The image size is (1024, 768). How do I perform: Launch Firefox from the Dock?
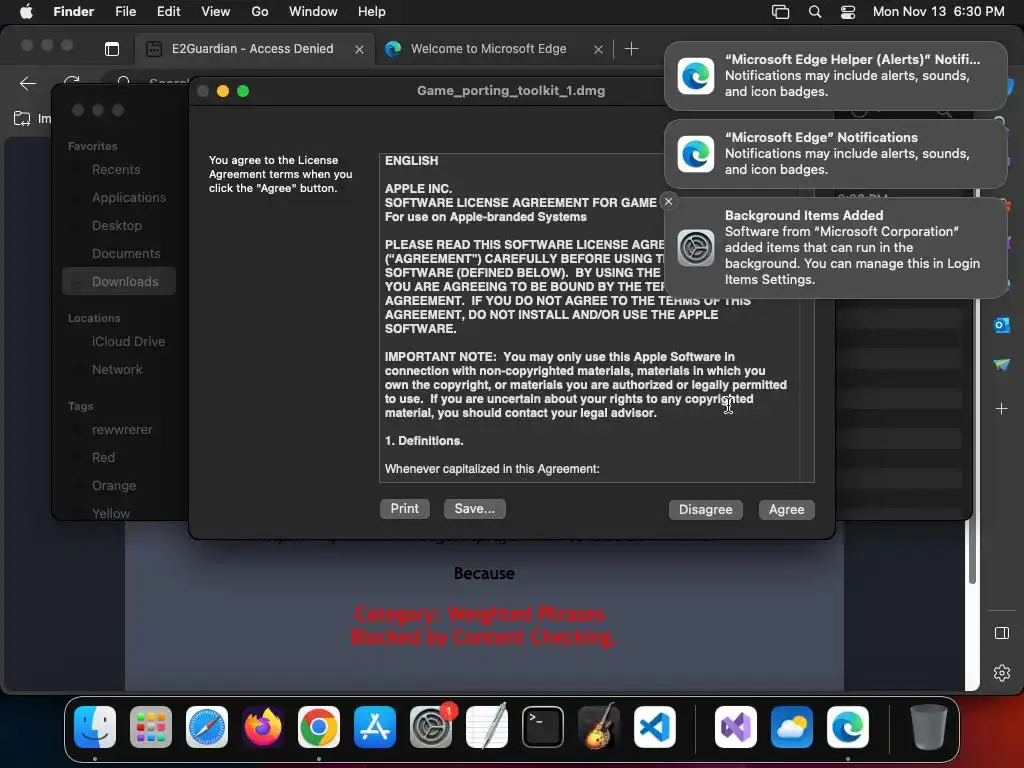click(263, 727)
